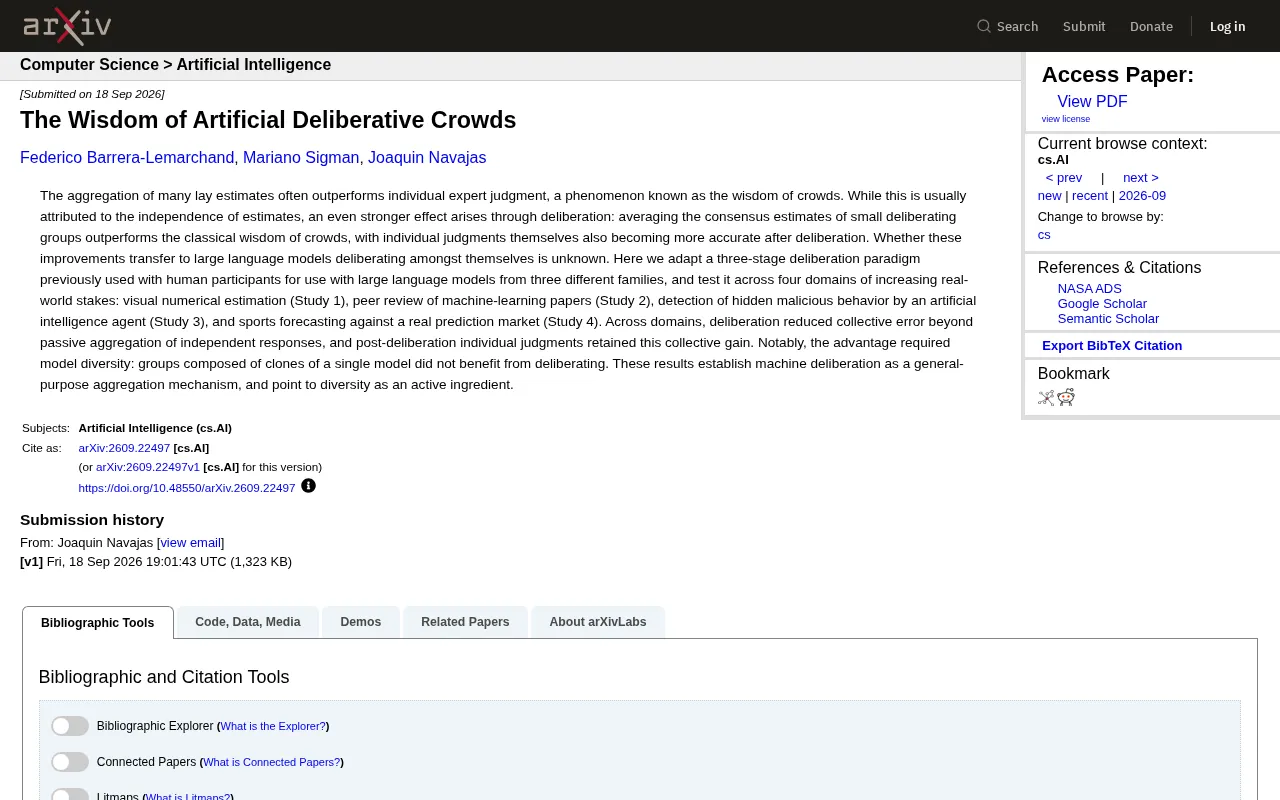This screenshot has width=1280, height=800.
Task: Click the view license link
Action: pos(1066,119)
